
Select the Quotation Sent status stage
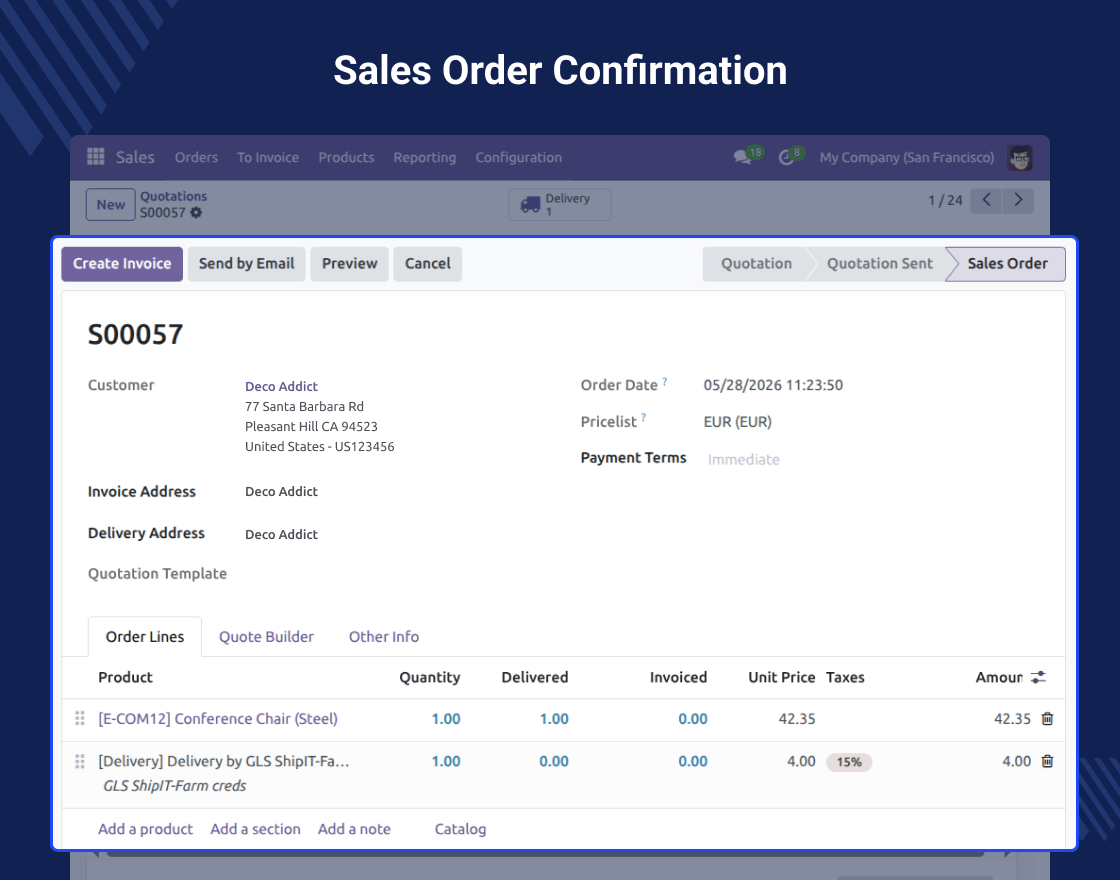[879, 264]
